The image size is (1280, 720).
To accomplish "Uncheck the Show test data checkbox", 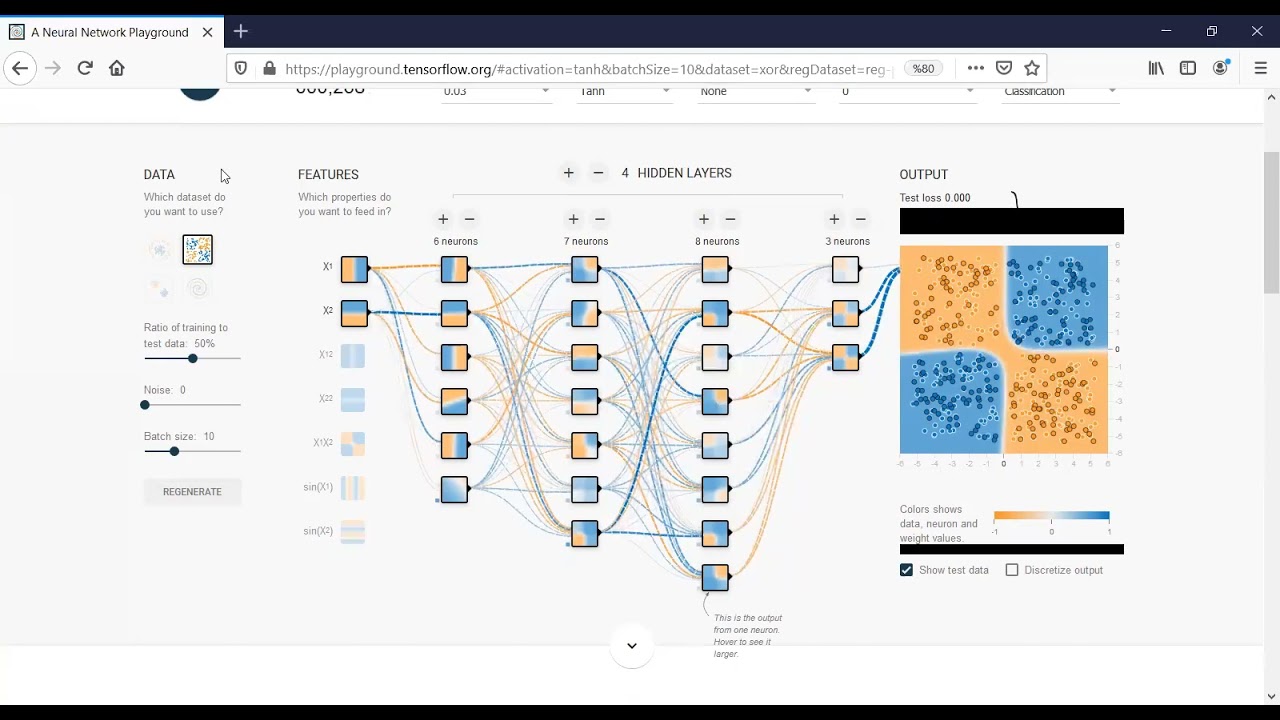I will point(906,570).
